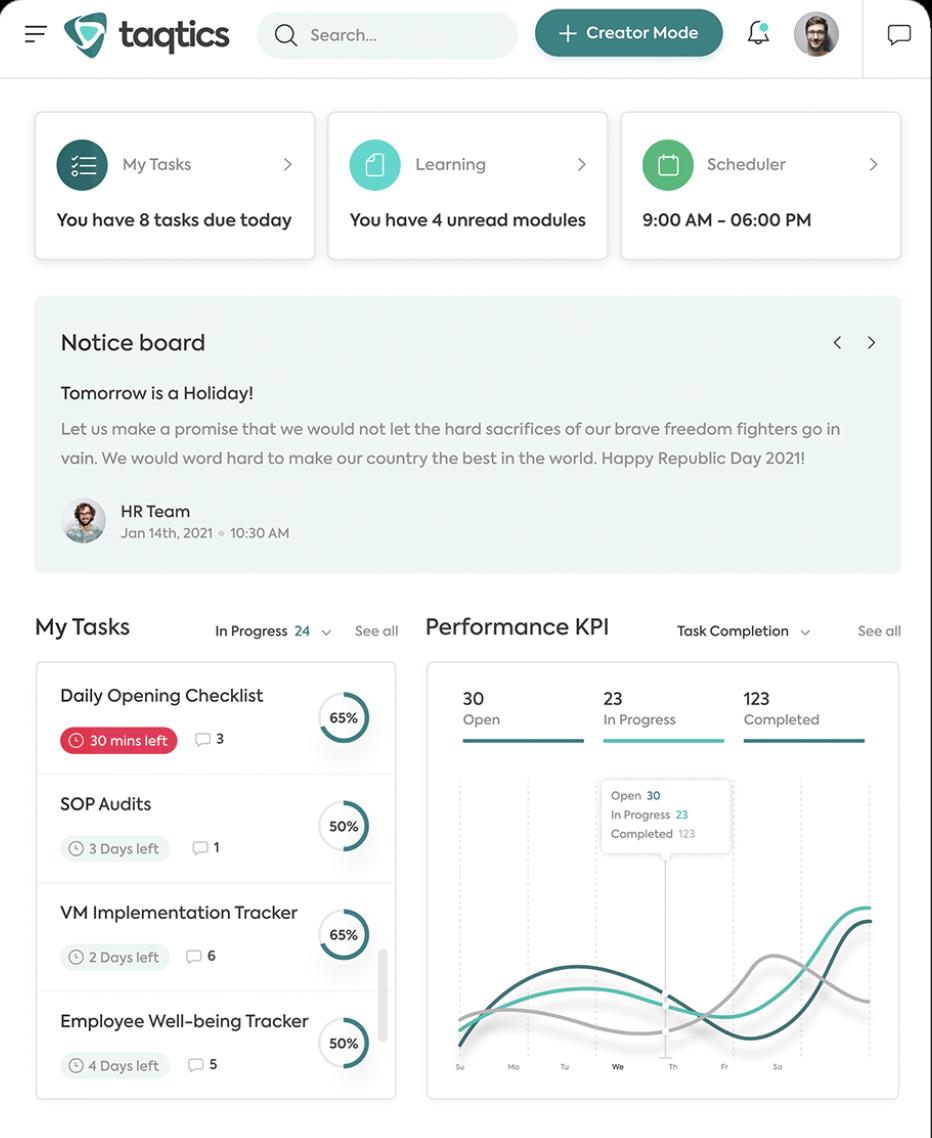This screenshot has width=932, height=1138.
Task: Click the search input field
Action: point(387,35)
